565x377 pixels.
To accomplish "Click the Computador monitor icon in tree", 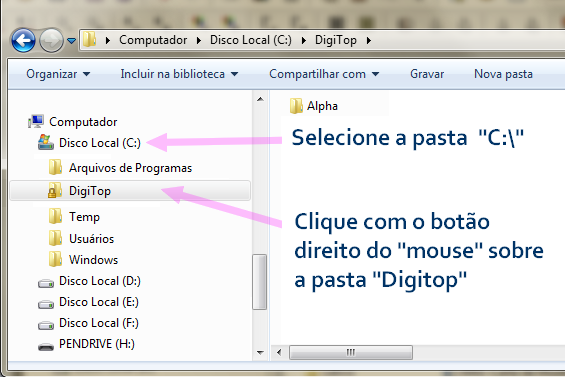I will (36, 121).
